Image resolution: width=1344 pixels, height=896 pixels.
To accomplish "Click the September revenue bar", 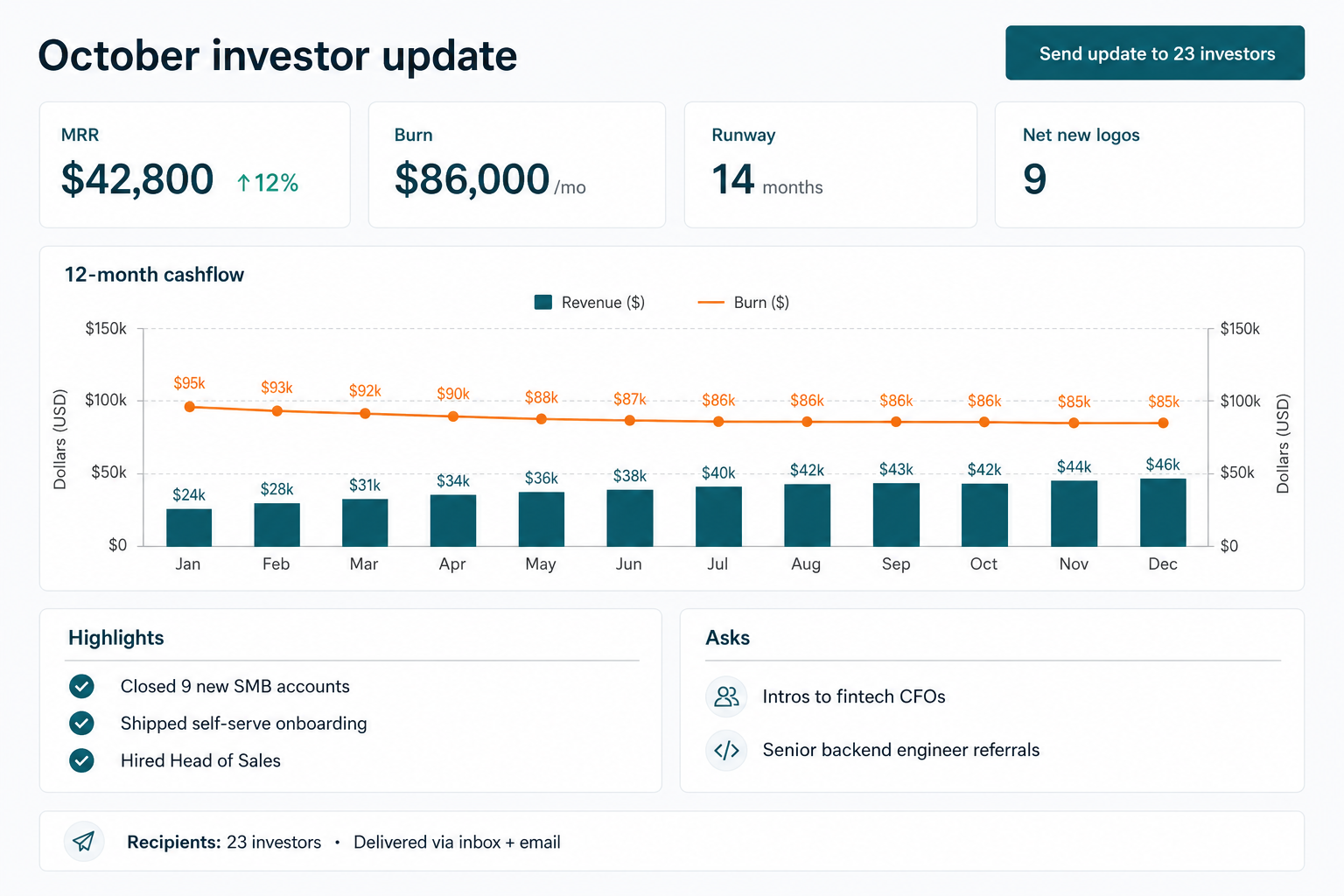I will pyautogui.click(x=896, y=514).
